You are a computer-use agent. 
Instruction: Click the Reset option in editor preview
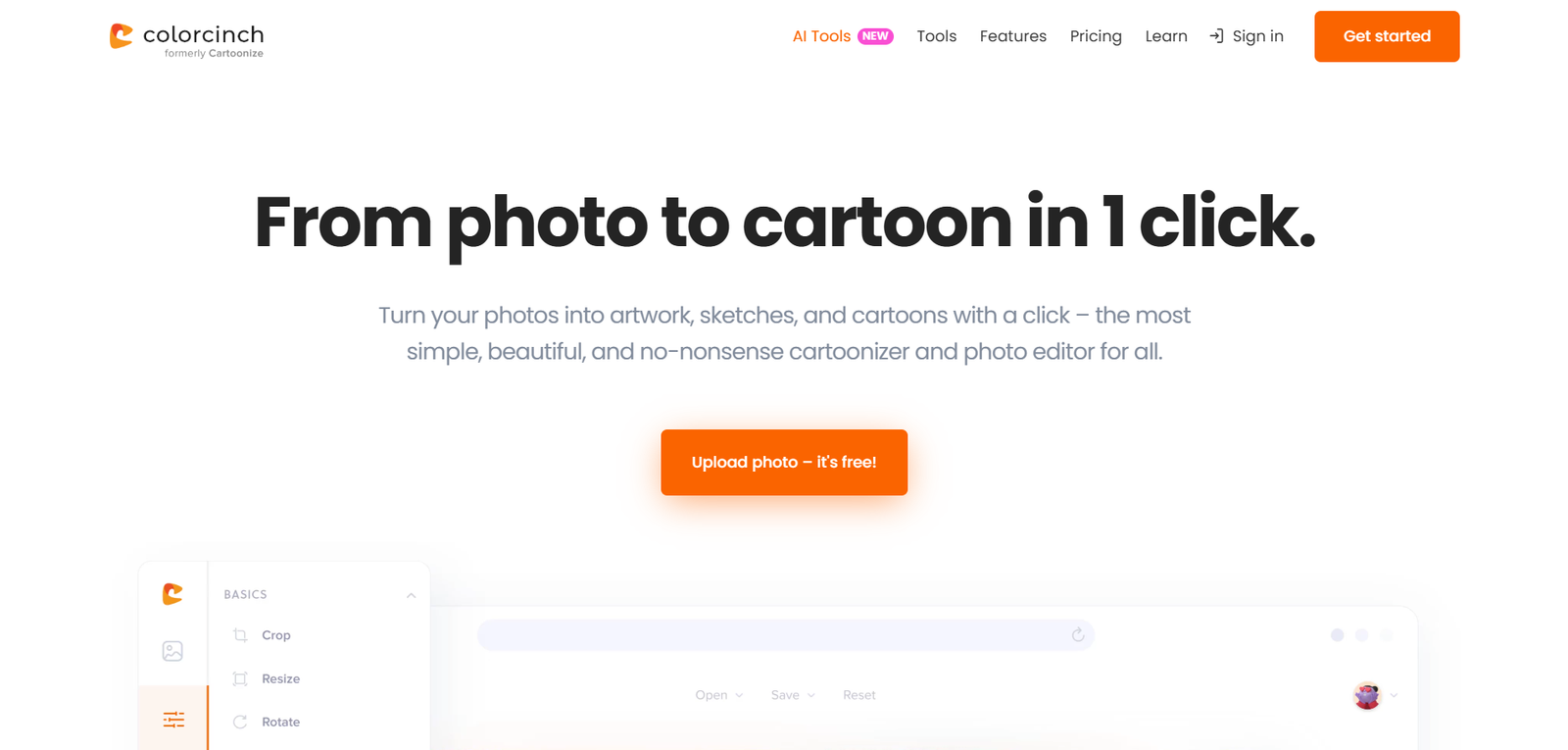[858, 695]
